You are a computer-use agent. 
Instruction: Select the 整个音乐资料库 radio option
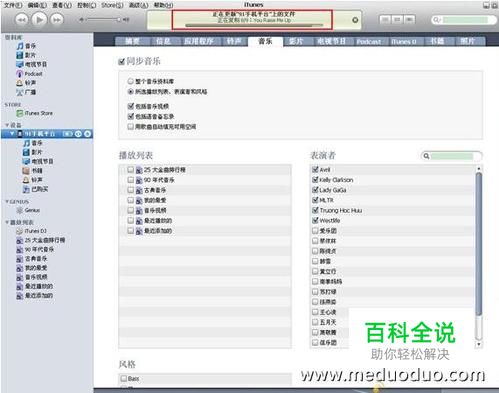(x=131, y=81)
